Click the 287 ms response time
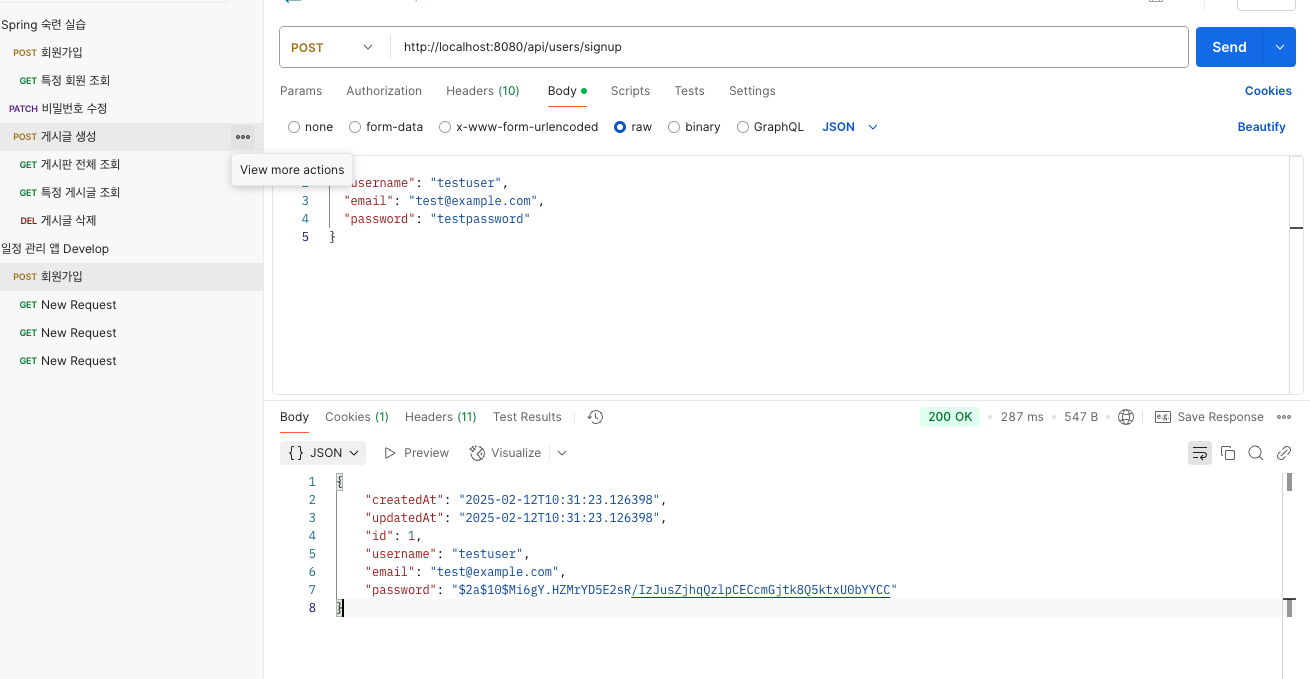The image size is (1310, 679). [1022, 417]
